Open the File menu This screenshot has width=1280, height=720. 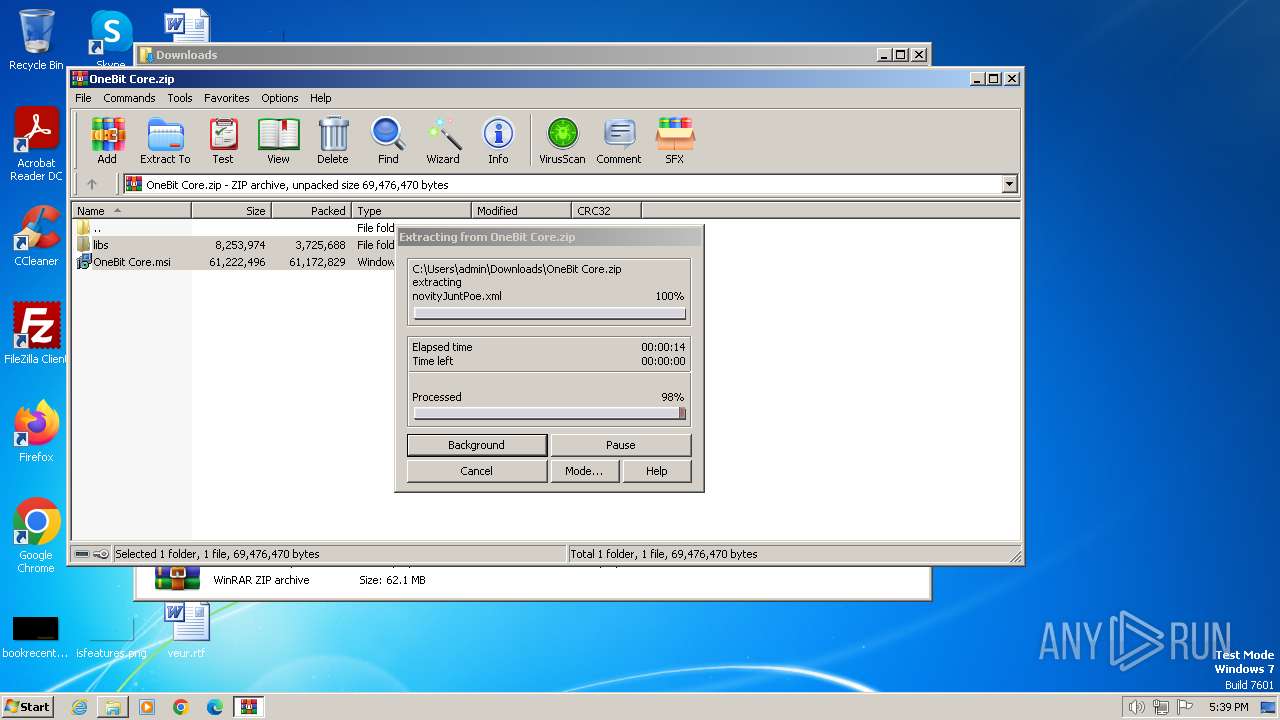83,98
